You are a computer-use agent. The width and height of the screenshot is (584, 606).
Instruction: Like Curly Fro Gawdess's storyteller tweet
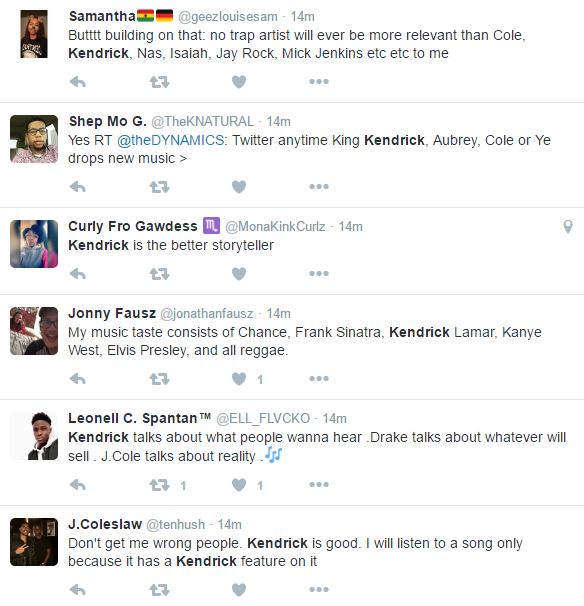pyautogui.click(x=239, y=274)
